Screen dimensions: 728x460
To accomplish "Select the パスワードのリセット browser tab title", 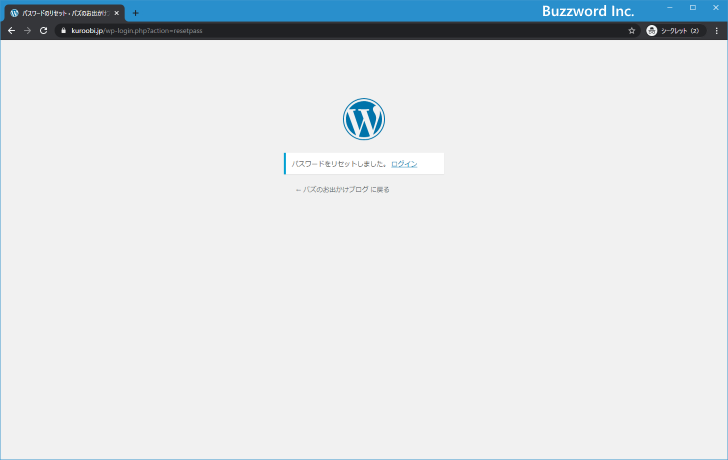I will (64, 13).
